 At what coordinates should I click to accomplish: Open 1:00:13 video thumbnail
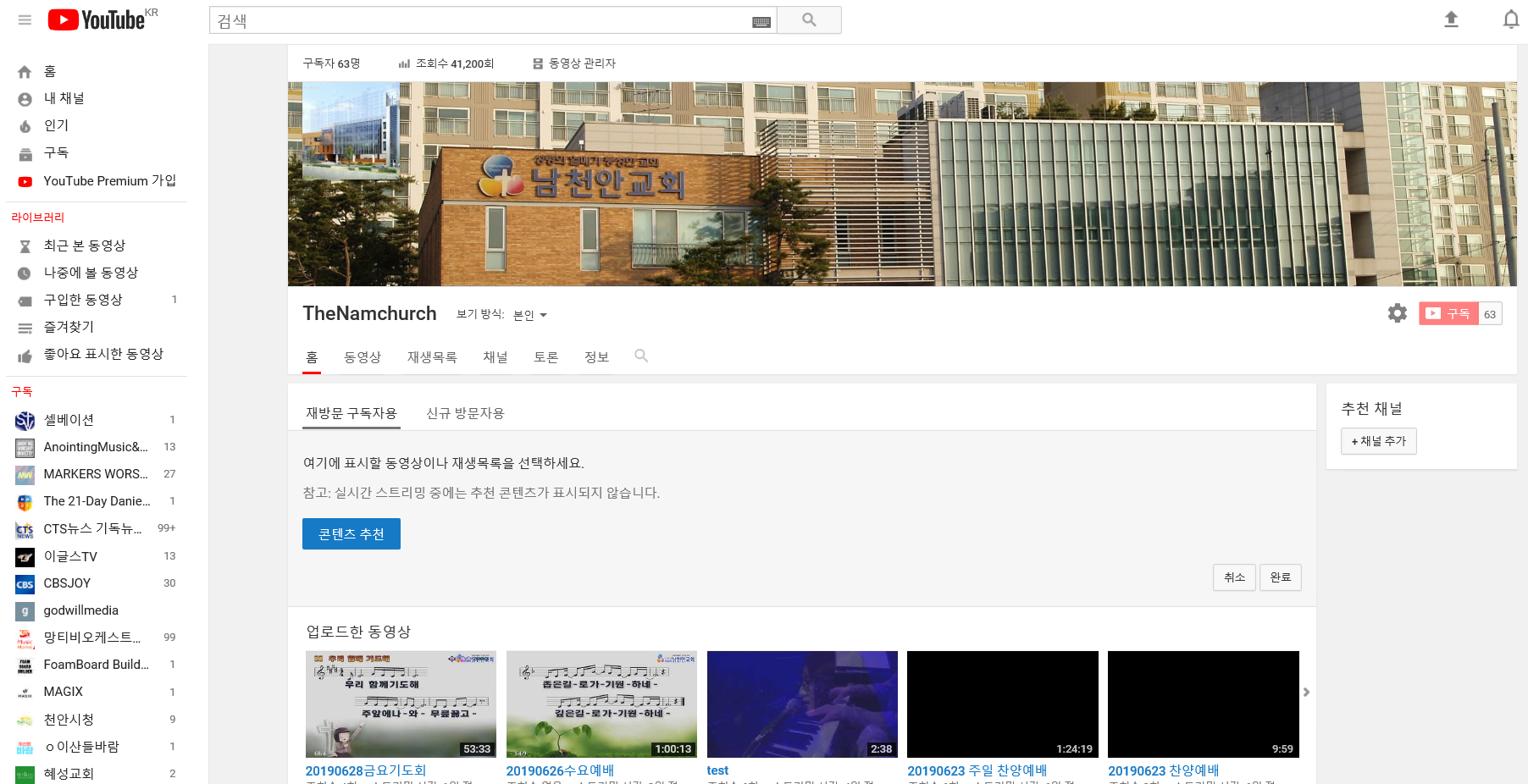(x=601, y=704)
